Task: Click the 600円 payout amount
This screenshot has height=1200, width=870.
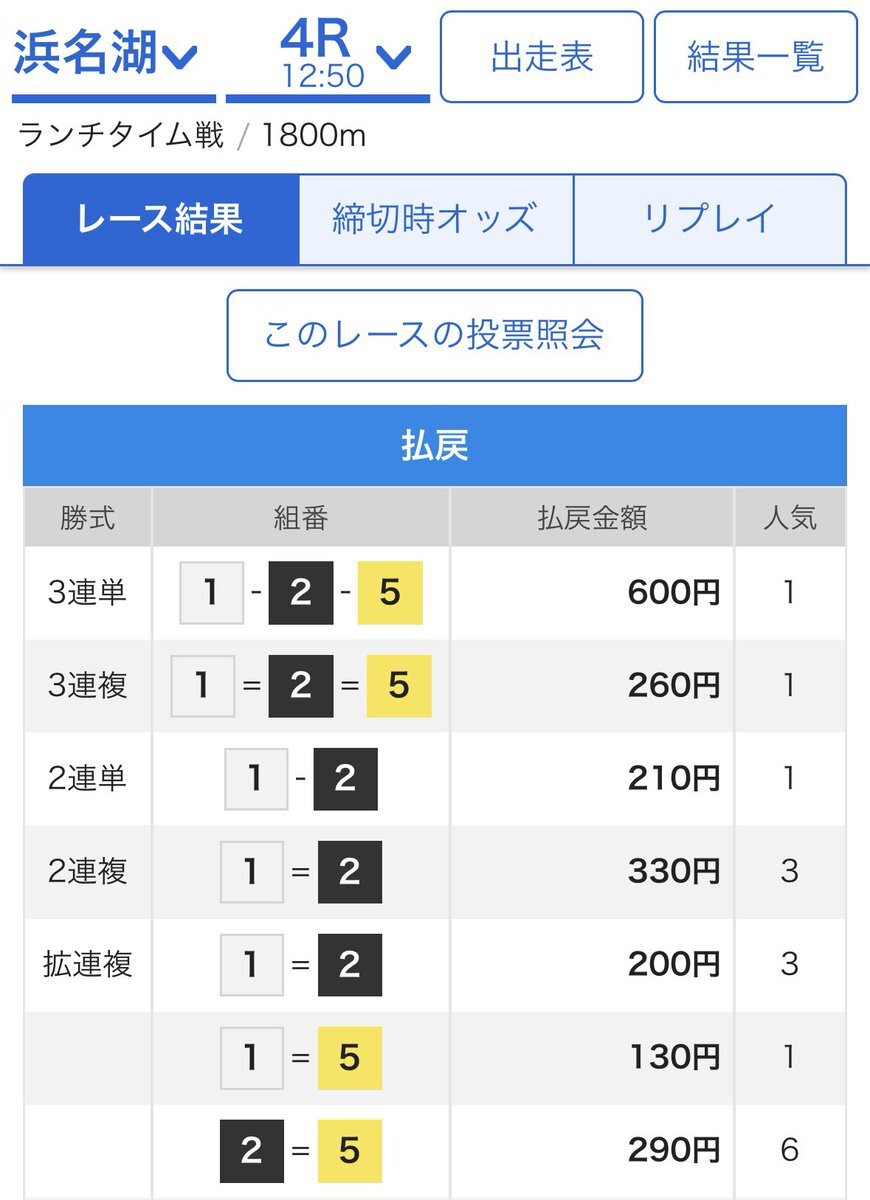Action: click(x=674, y=593)
